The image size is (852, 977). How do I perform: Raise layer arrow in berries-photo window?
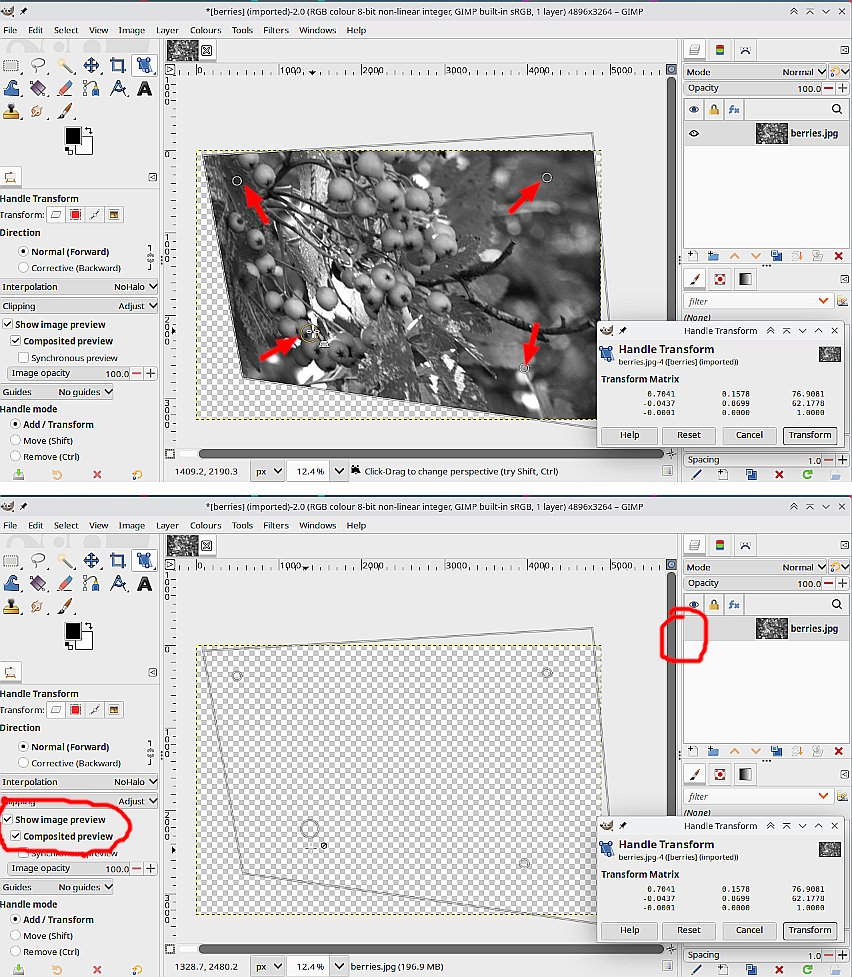(734, 256)
